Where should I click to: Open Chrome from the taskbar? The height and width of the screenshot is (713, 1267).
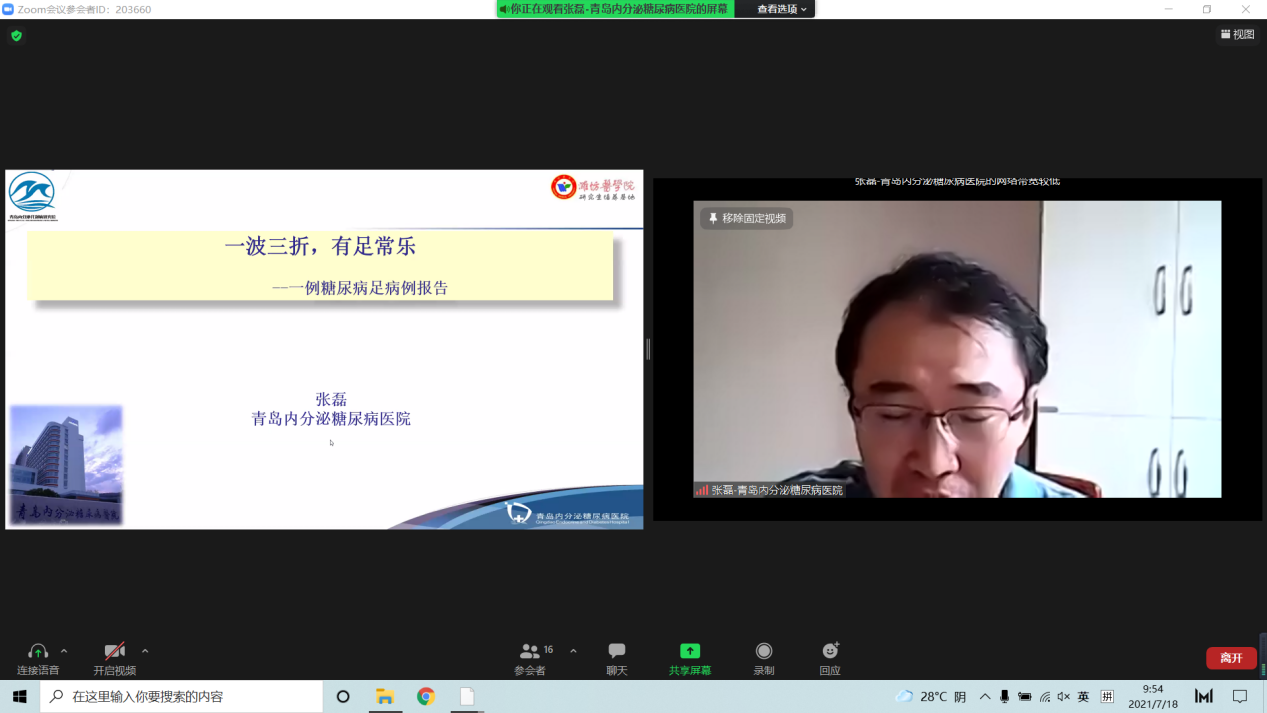[x=426, y=696]
